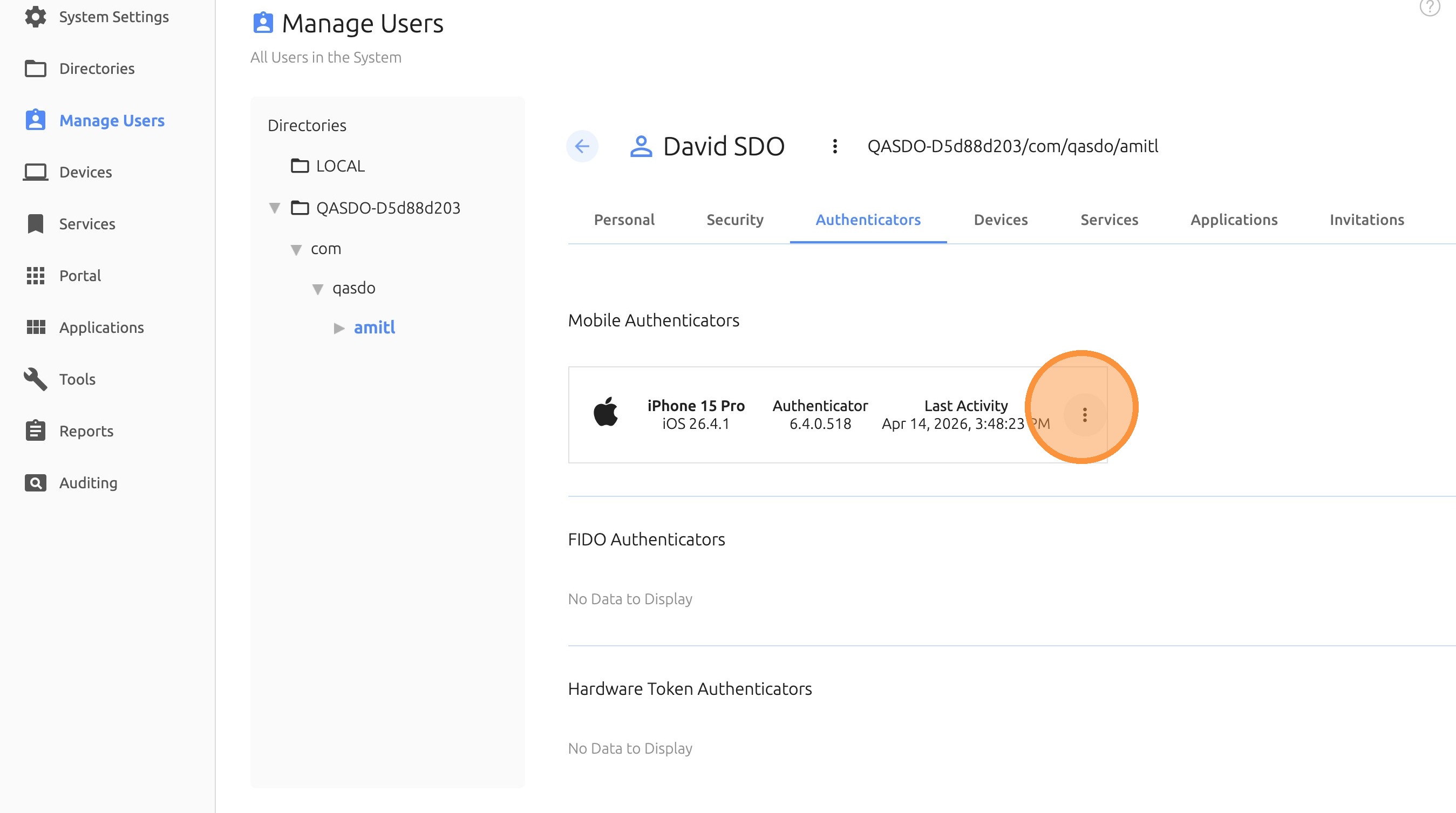Click the back arrow beside David SDO

(x=582, y=146)
